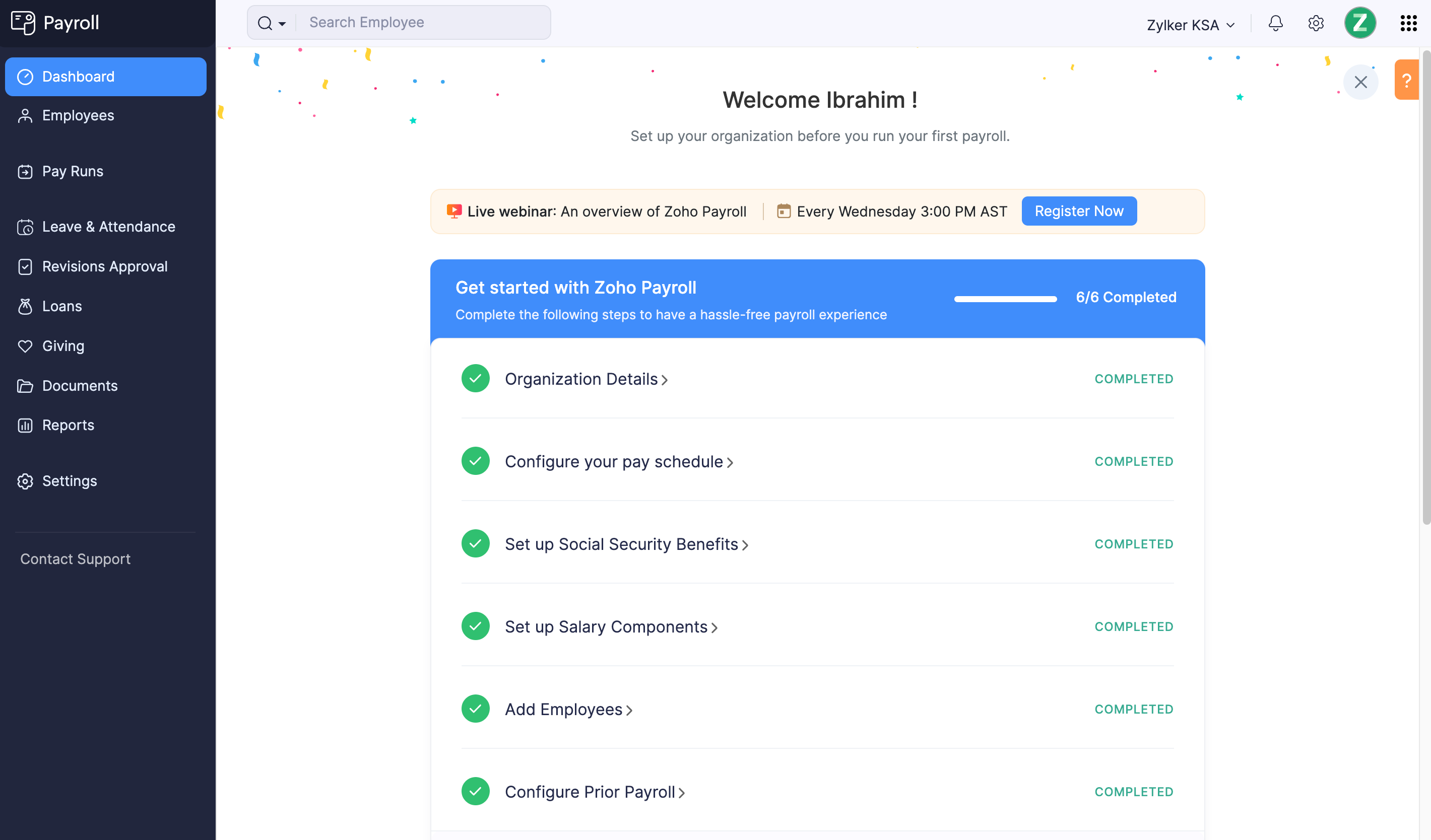This screenshot has height=840, width=1431.
Task: Click Register Now for the webinar
Action: pos(1078,211)
